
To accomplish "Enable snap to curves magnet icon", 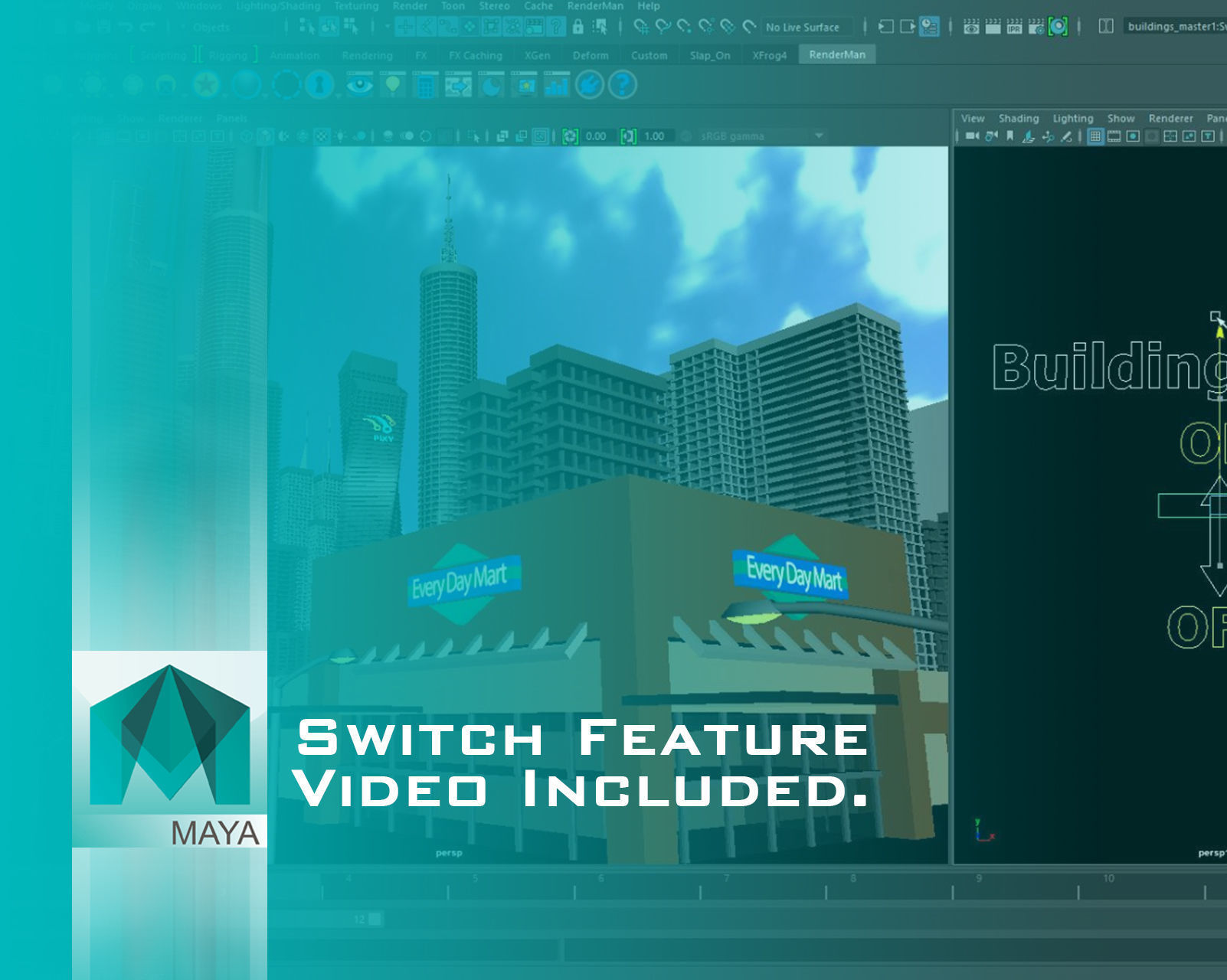I will (663, 28).
